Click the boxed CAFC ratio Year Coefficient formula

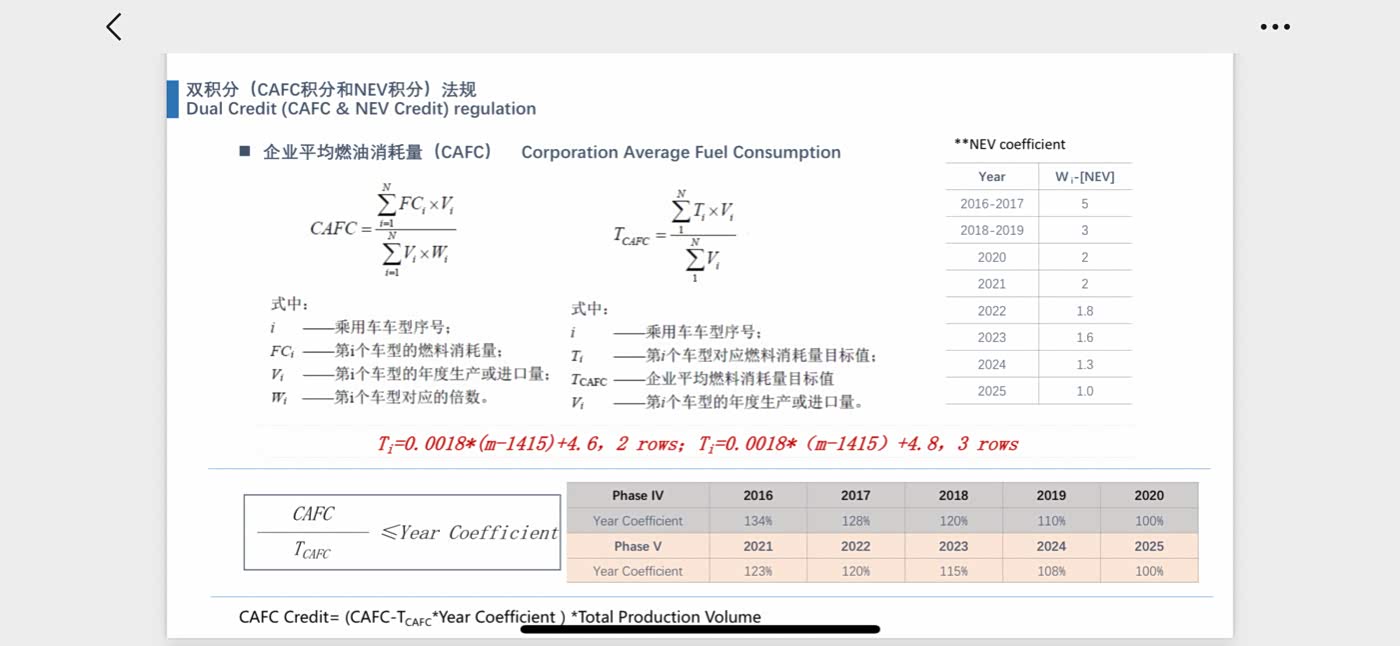pyautogui.click(x=402, y=532)
